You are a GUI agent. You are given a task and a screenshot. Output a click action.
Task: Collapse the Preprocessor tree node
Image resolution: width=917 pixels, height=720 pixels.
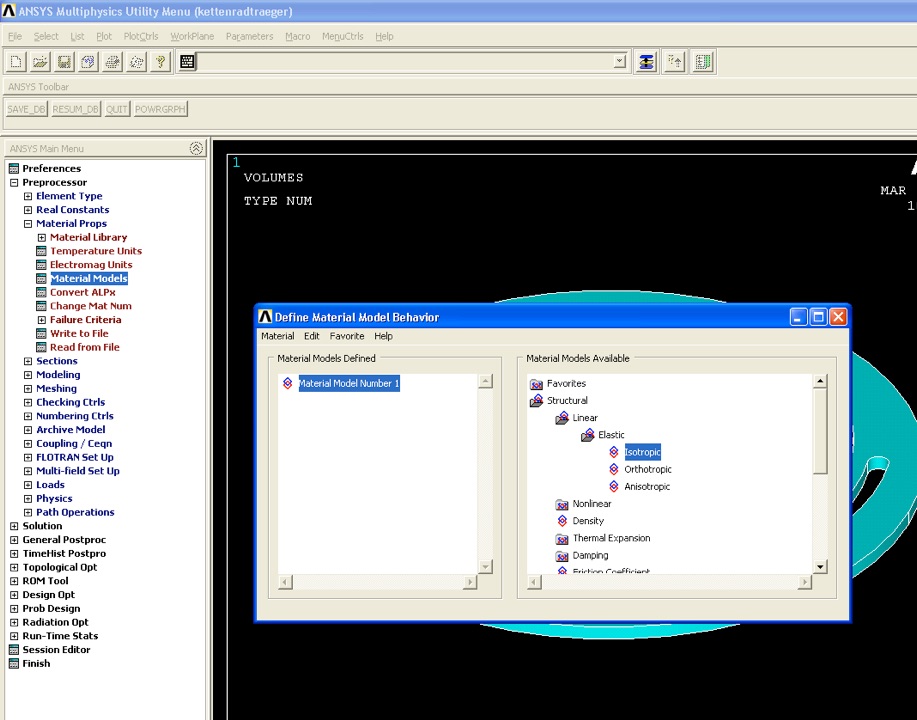(x=14, y=182)
